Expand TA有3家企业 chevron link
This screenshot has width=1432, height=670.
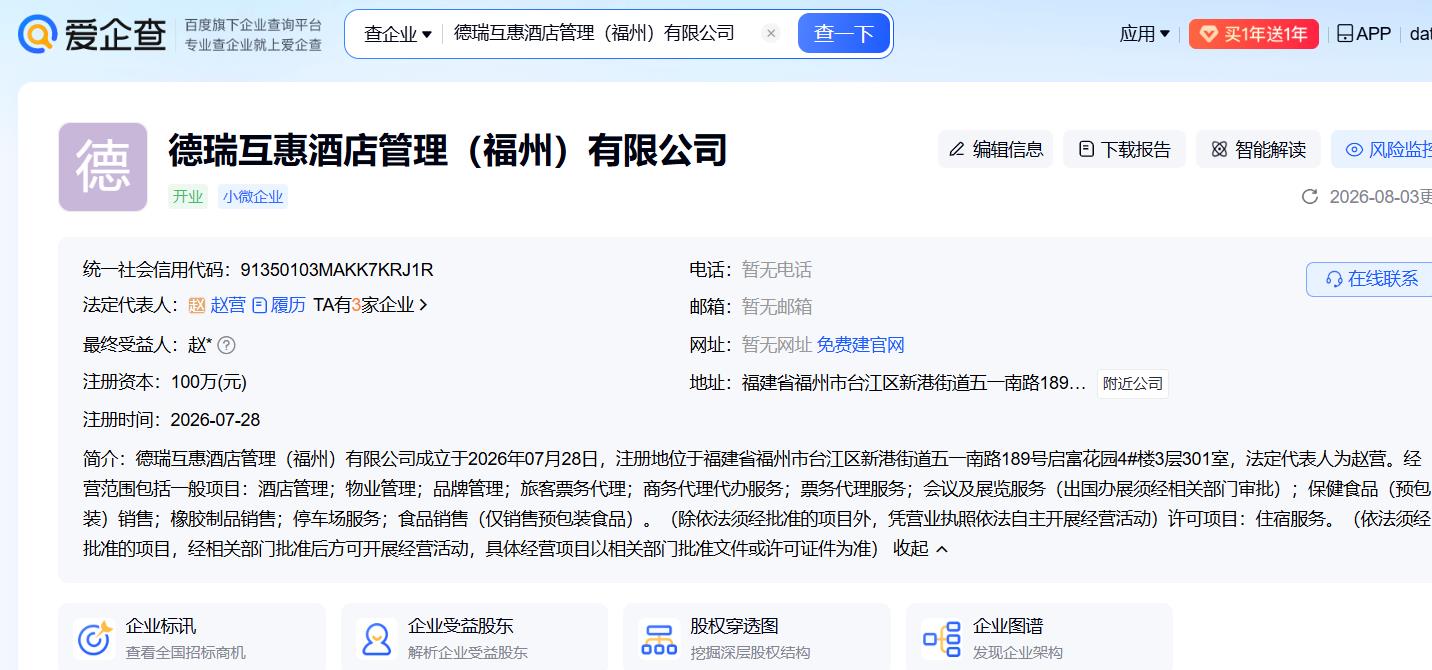[371, 305]
